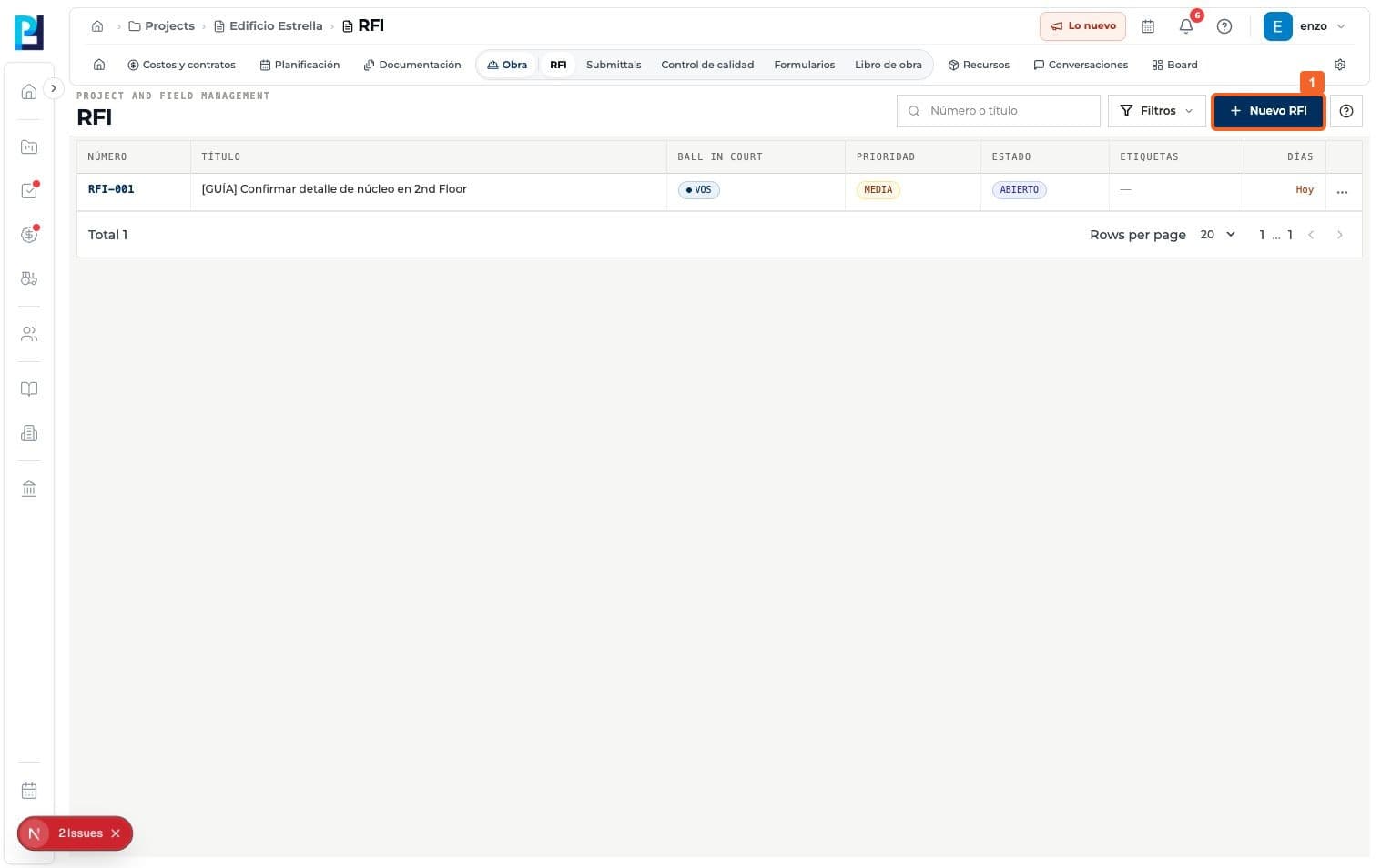Open Costos y contratos menu
Screen dimensions: 1381x868
[181, 65]
